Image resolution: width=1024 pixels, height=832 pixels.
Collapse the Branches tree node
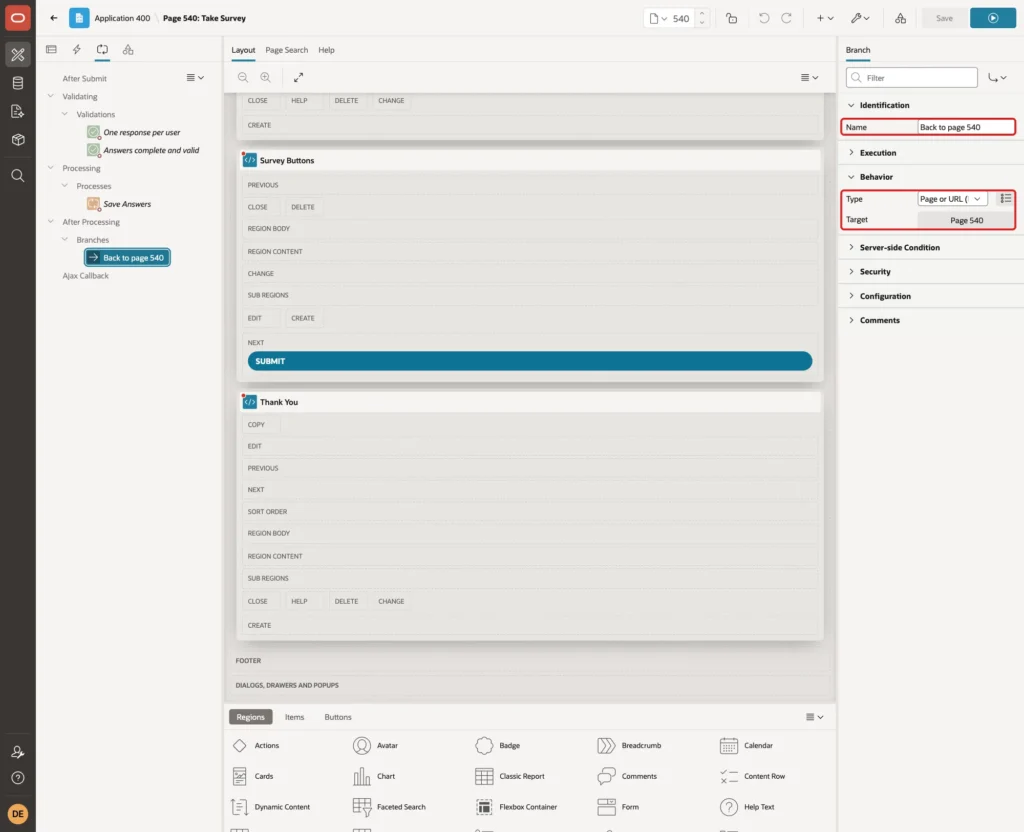65,240
